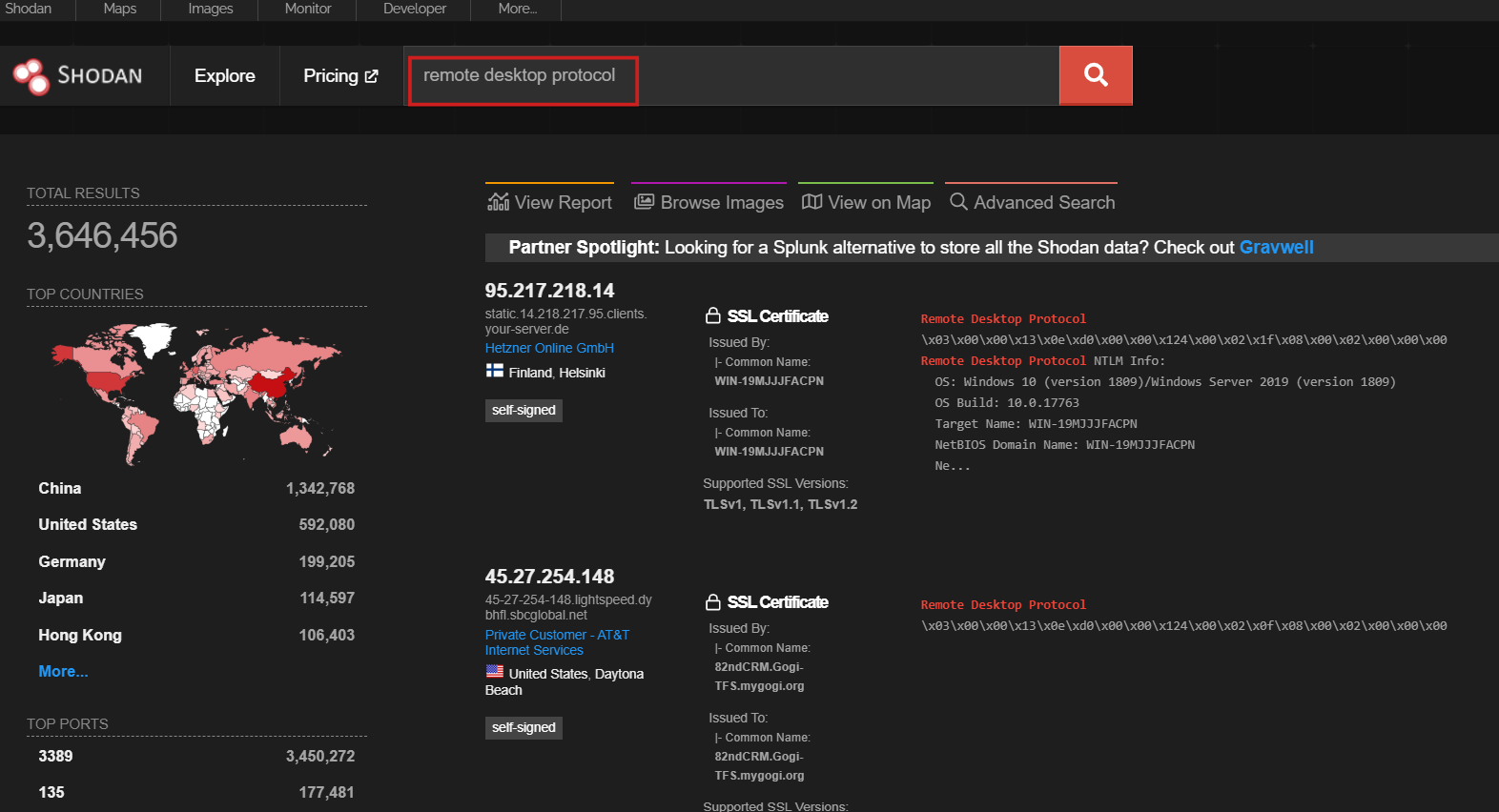
Task: Click the SSL Certificate lock icon for 95.217.218.14
Action: [712, 315]
